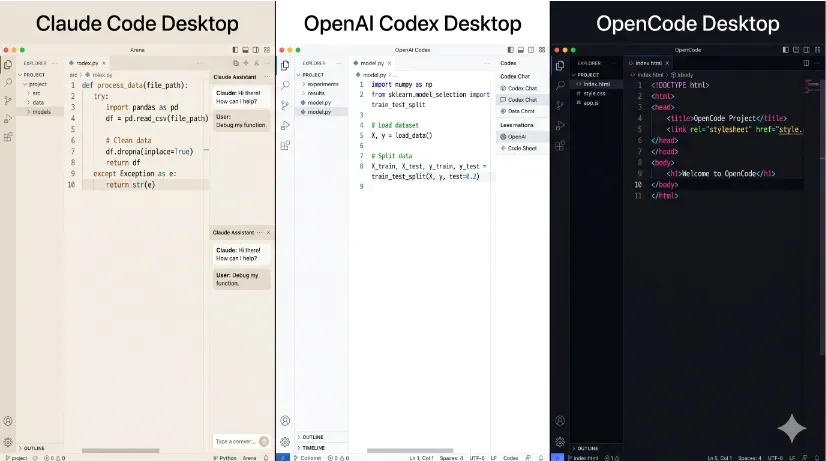Screen dimensions: 826x461
Task: Open Source Control icon in Claude Code window
Action: point(8,101)
